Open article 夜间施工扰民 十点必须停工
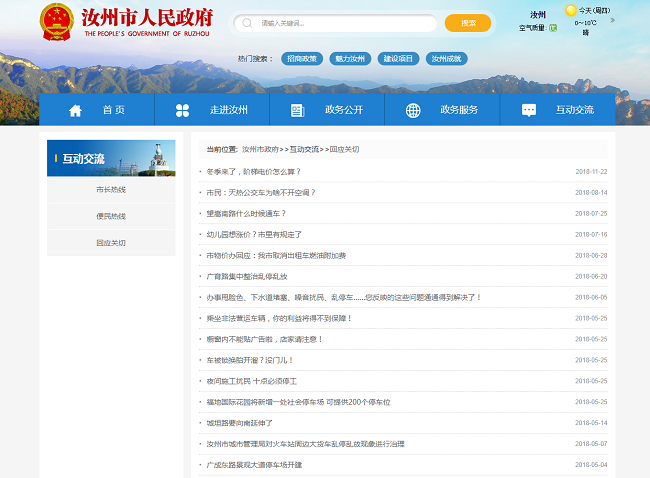The height and width of the screenshot is (478, 650). coord(252,381)
